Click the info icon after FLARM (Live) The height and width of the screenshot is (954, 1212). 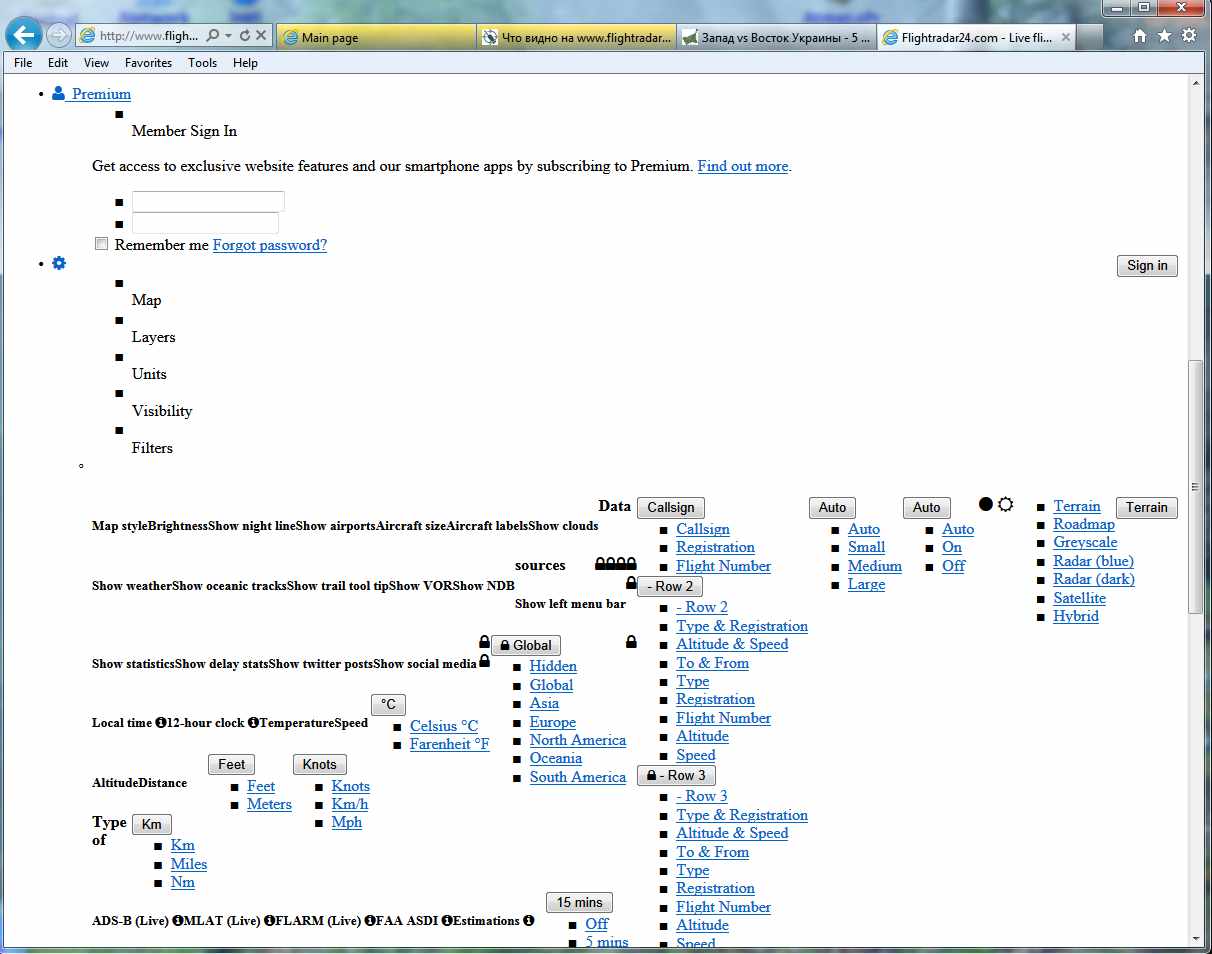[x=369, y=921]
